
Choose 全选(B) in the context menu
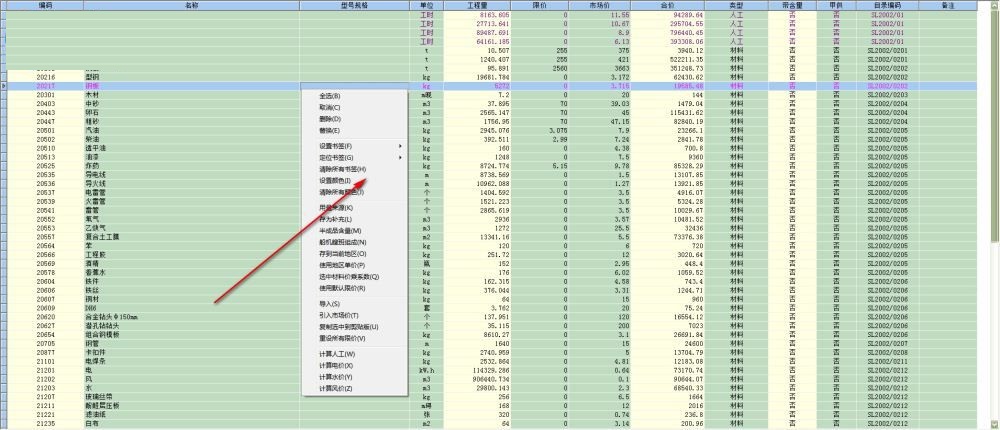pos(330,96)
